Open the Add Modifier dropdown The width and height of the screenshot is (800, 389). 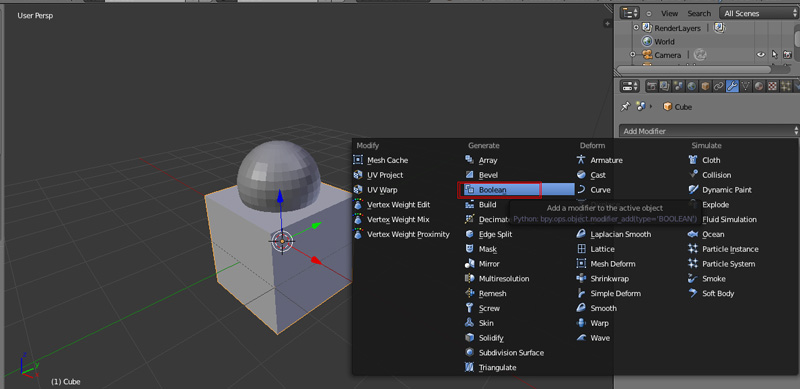(709, 131)
